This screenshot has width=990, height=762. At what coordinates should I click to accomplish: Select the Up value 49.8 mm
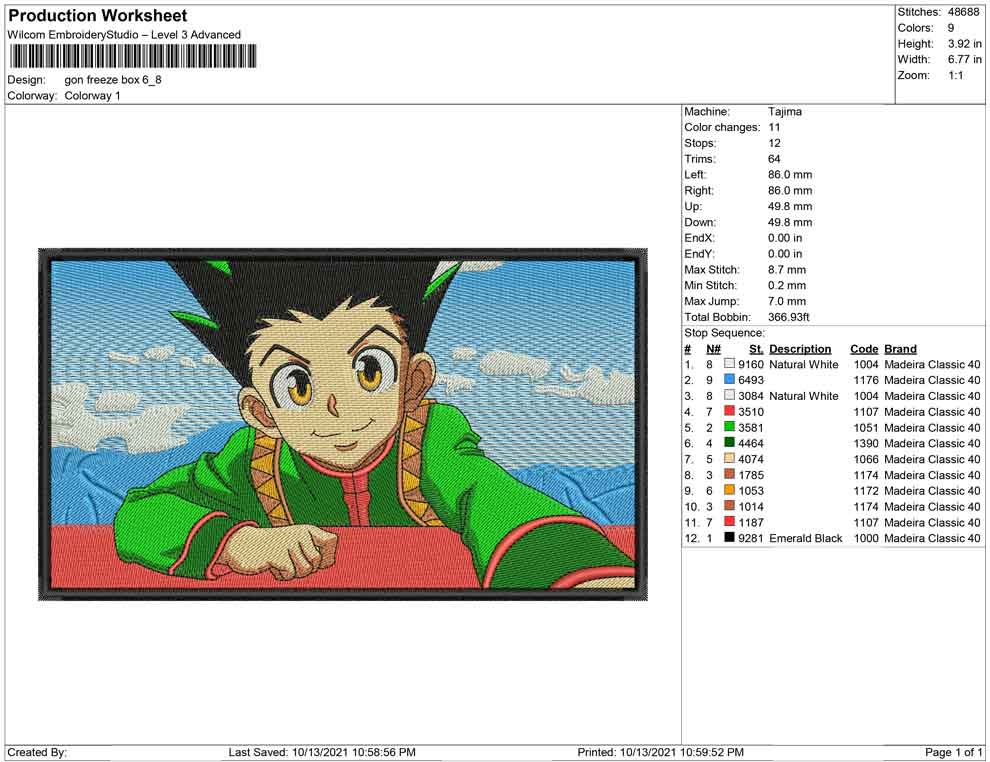point(790,206)
